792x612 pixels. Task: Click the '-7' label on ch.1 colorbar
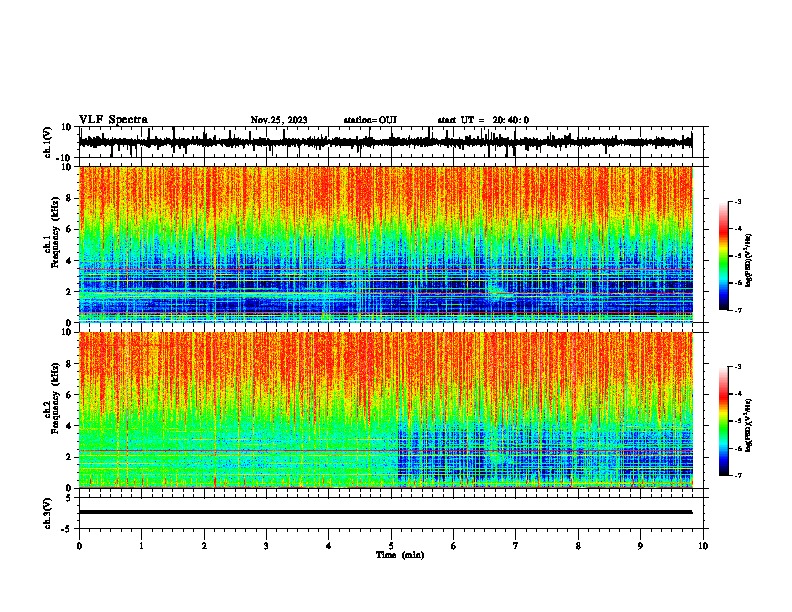point(737,311)
